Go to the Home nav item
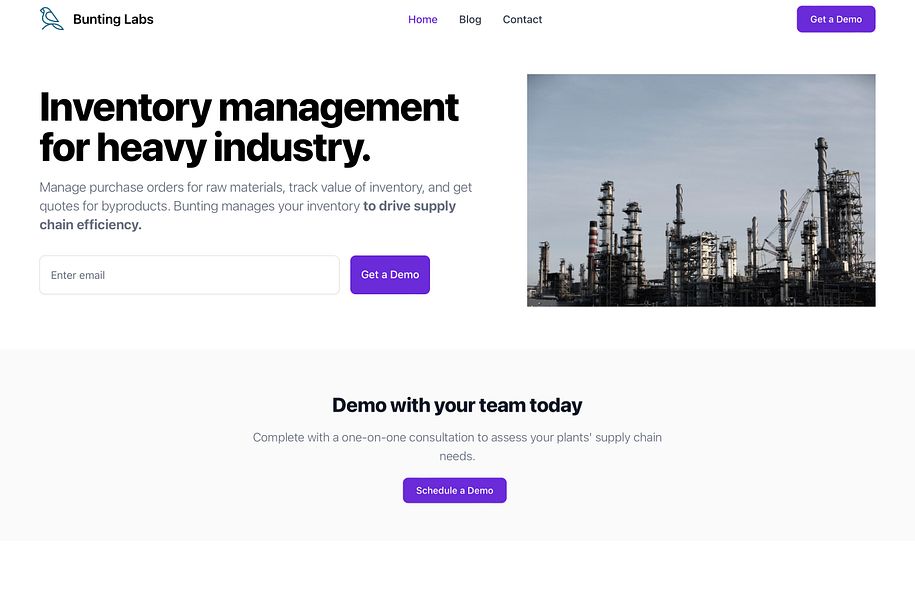 pos(422,19)
